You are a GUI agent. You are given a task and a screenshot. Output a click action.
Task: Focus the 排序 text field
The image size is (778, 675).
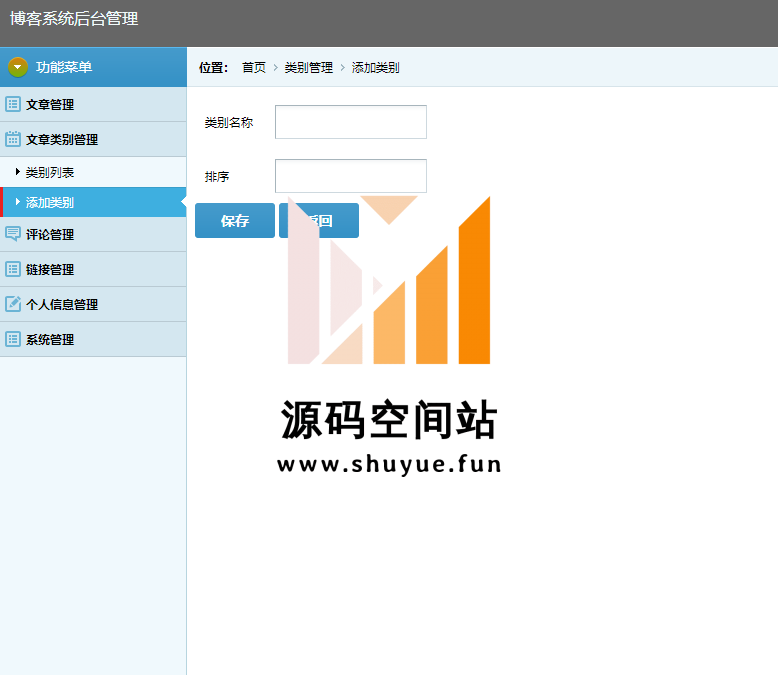(351, 176)
